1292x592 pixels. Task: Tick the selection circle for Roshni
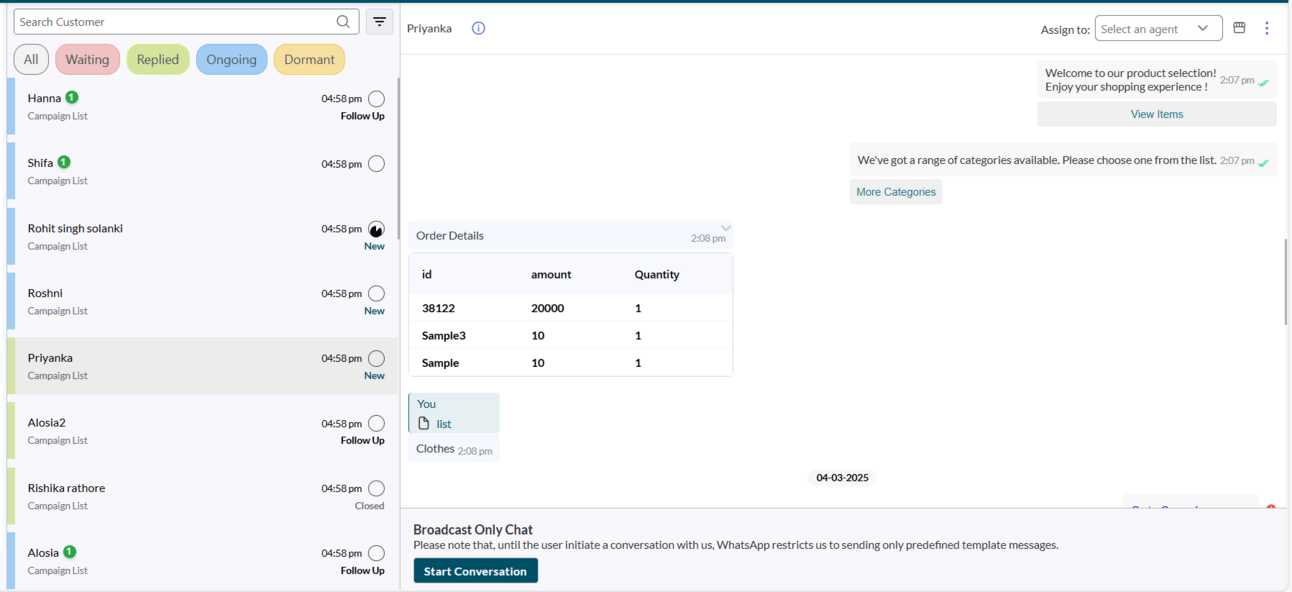point(376,294)
